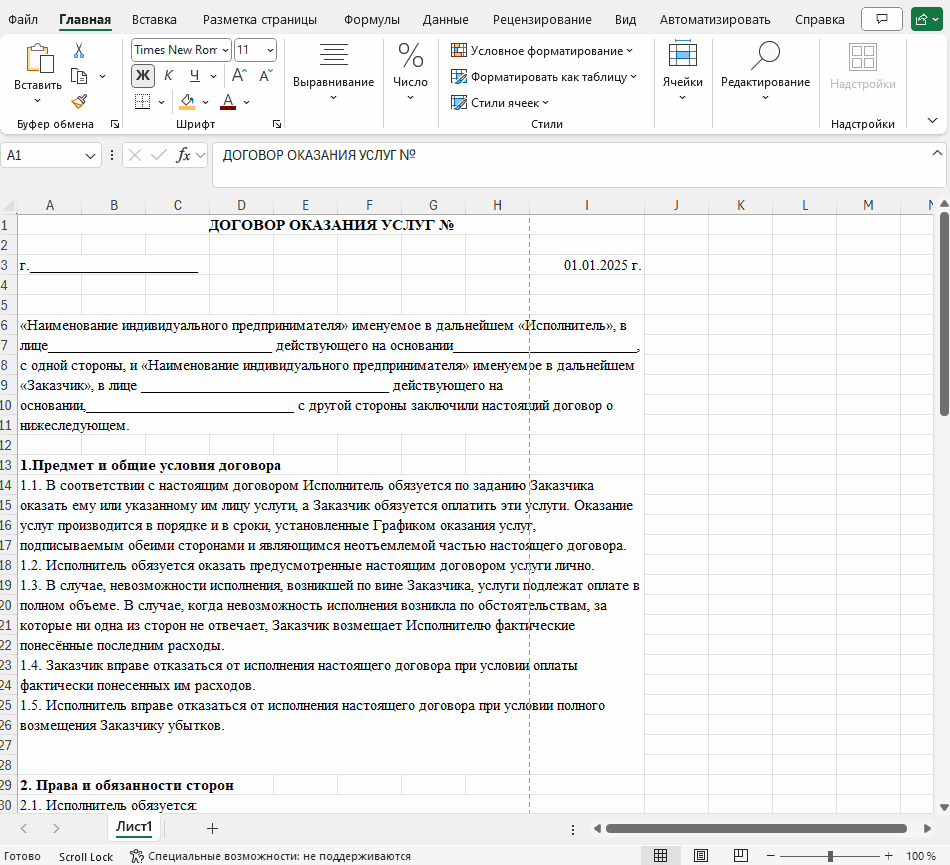Switch to Page Layout view in status bar
The image size is (950, 865).
coord(701,856)
